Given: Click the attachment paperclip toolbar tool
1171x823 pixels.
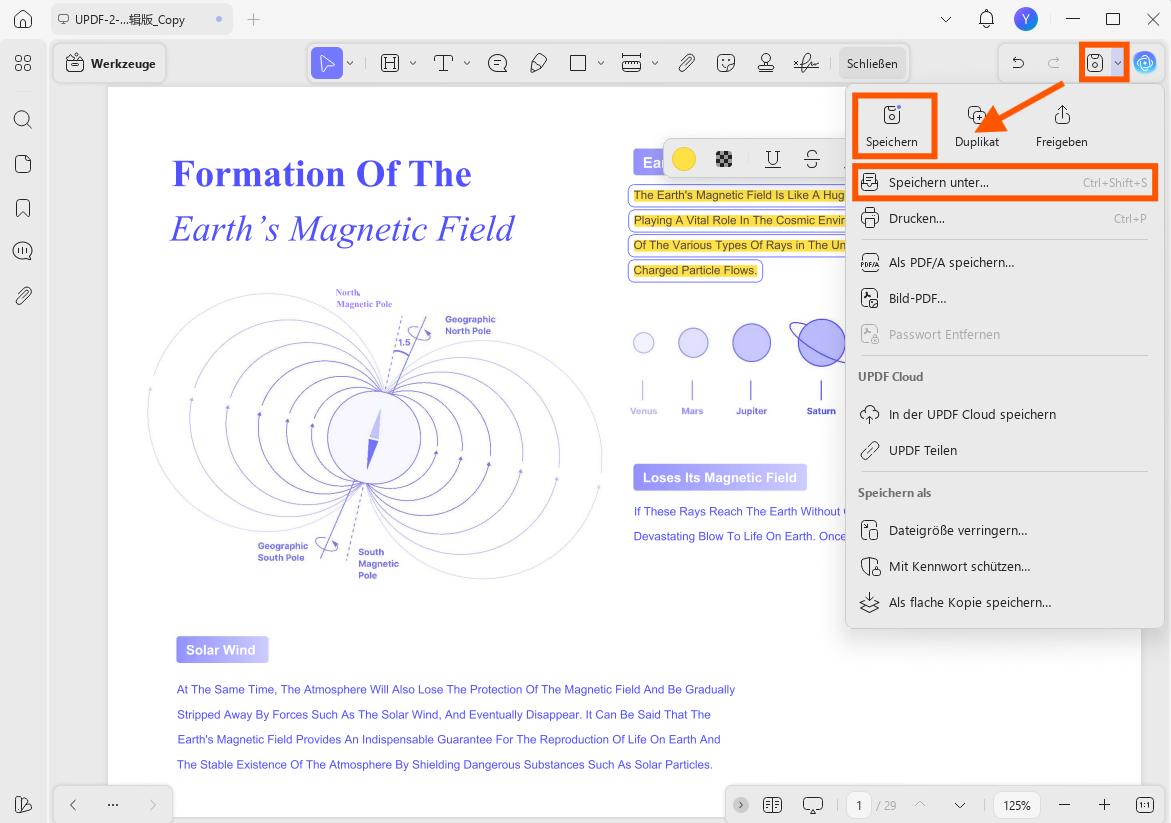Looking at the screenshot, I should (686, 63).
